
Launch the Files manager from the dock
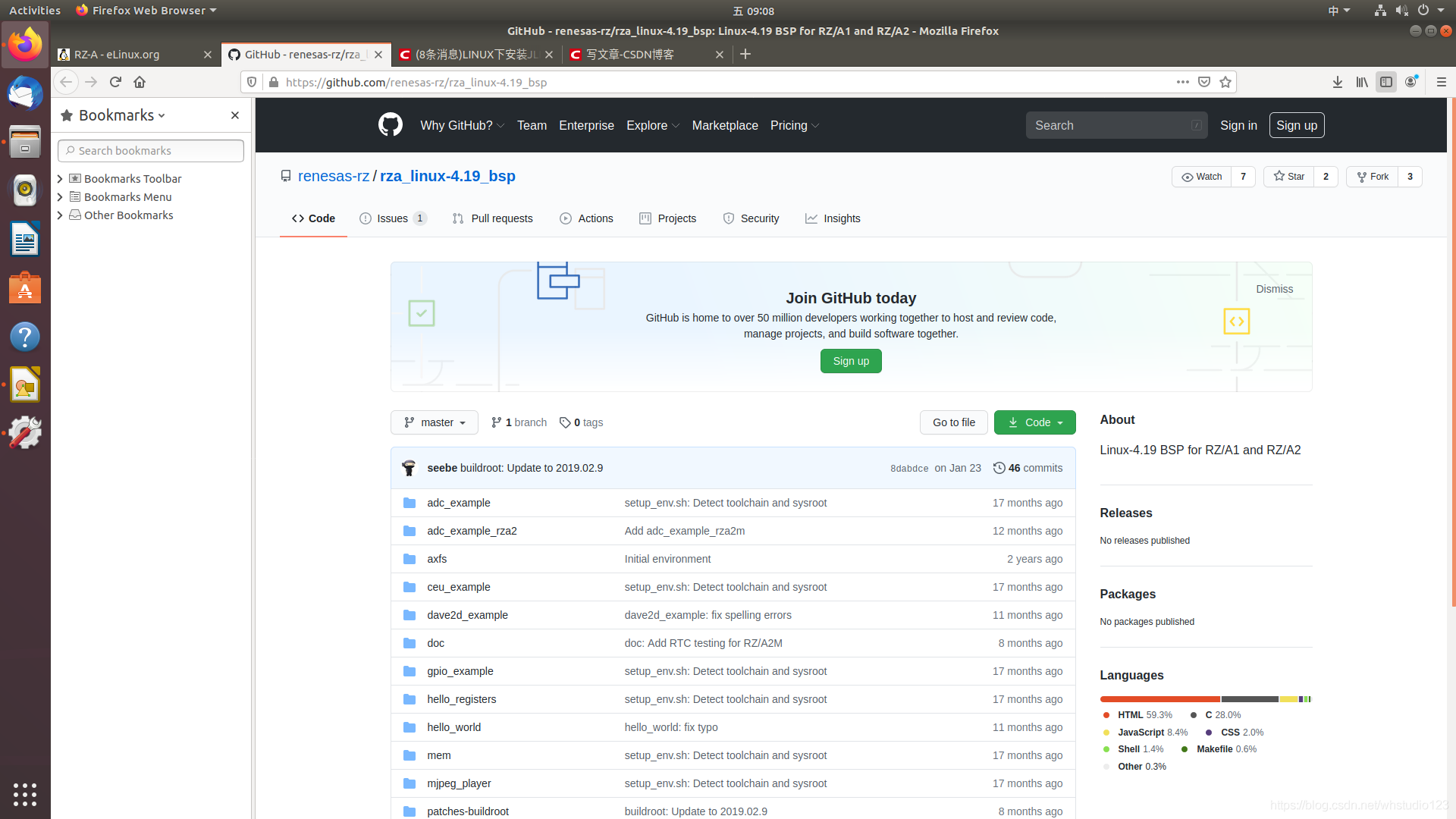coord(25,142)
